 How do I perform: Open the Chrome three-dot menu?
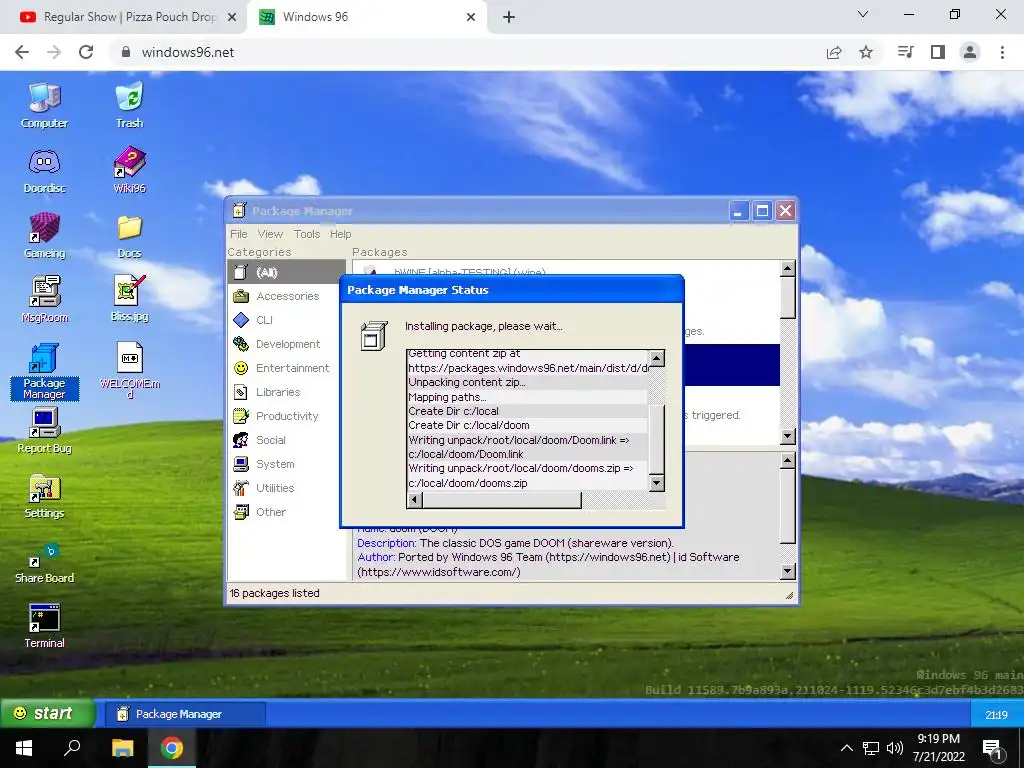tap(1002, 52)
